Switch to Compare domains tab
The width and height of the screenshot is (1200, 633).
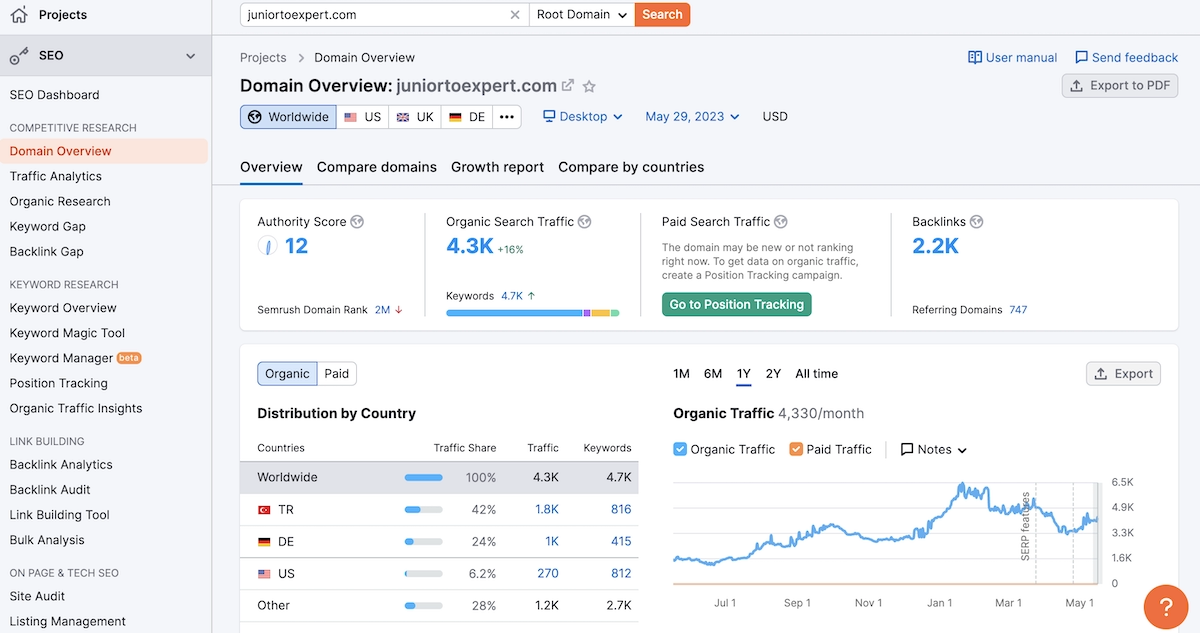pyautogui.click(x=377, y=167)
